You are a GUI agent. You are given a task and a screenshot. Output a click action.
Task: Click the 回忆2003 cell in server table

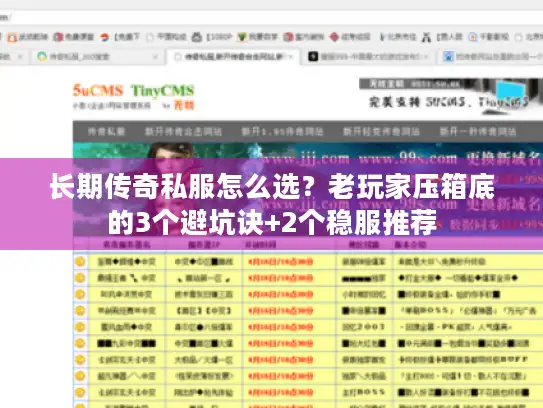click(364, 327)
